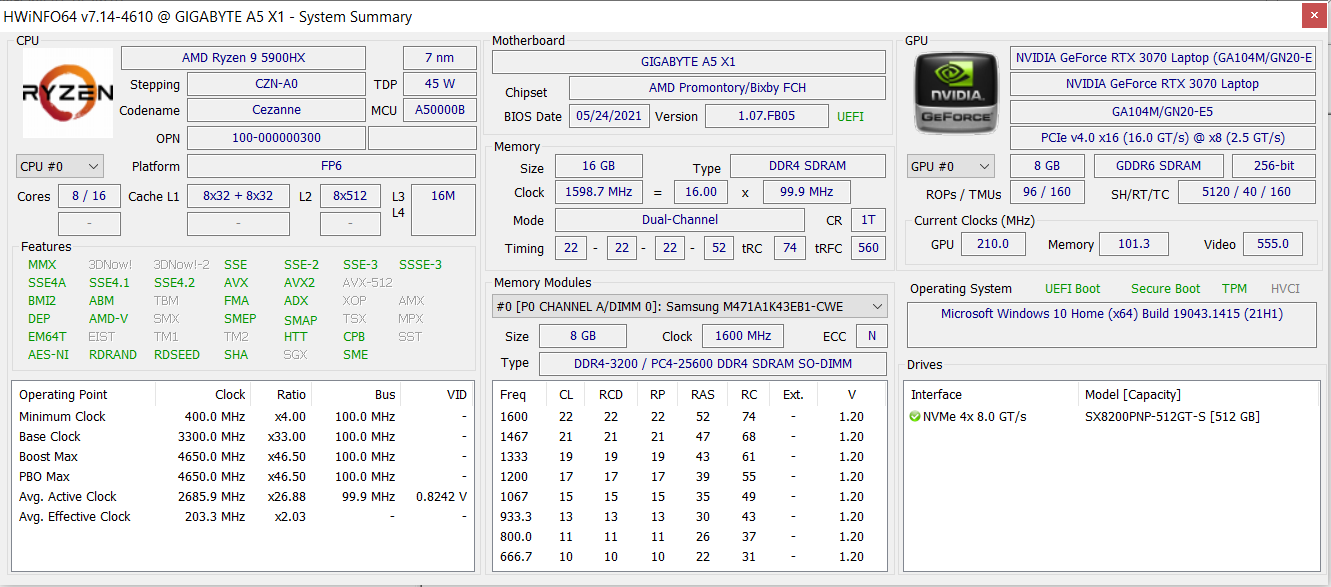Select the NVIDIA GeForce RTX 3070 Laptop field
Screen dimensions: 1331x587
[x=1162, y=84]
